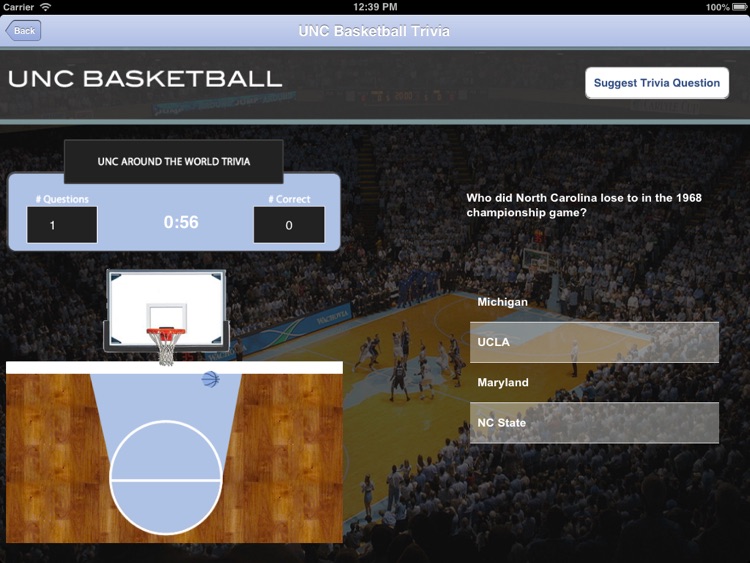Tap the free-throw circle on the court
This screenshot has width=750, height=563.
[x=166, y=477]
